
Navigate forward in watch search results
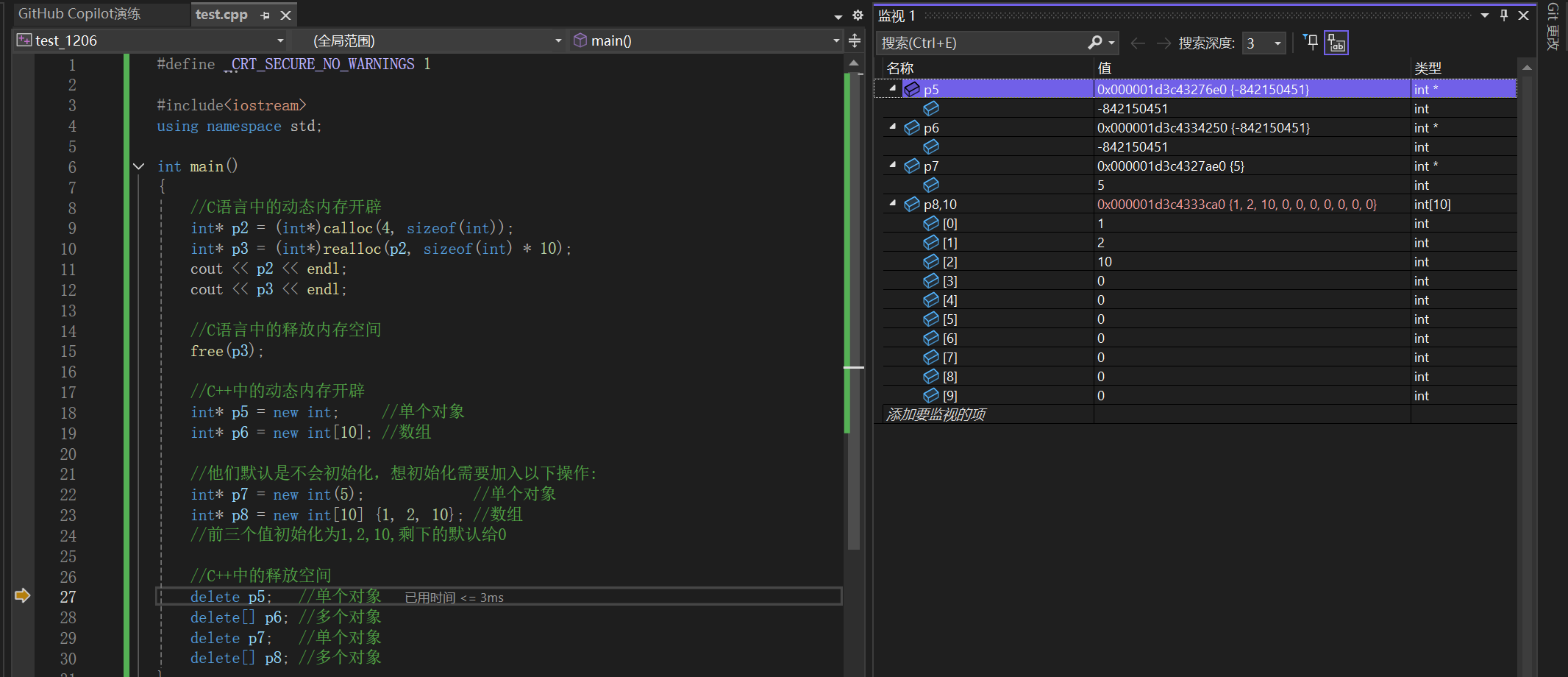[1163, 43]
